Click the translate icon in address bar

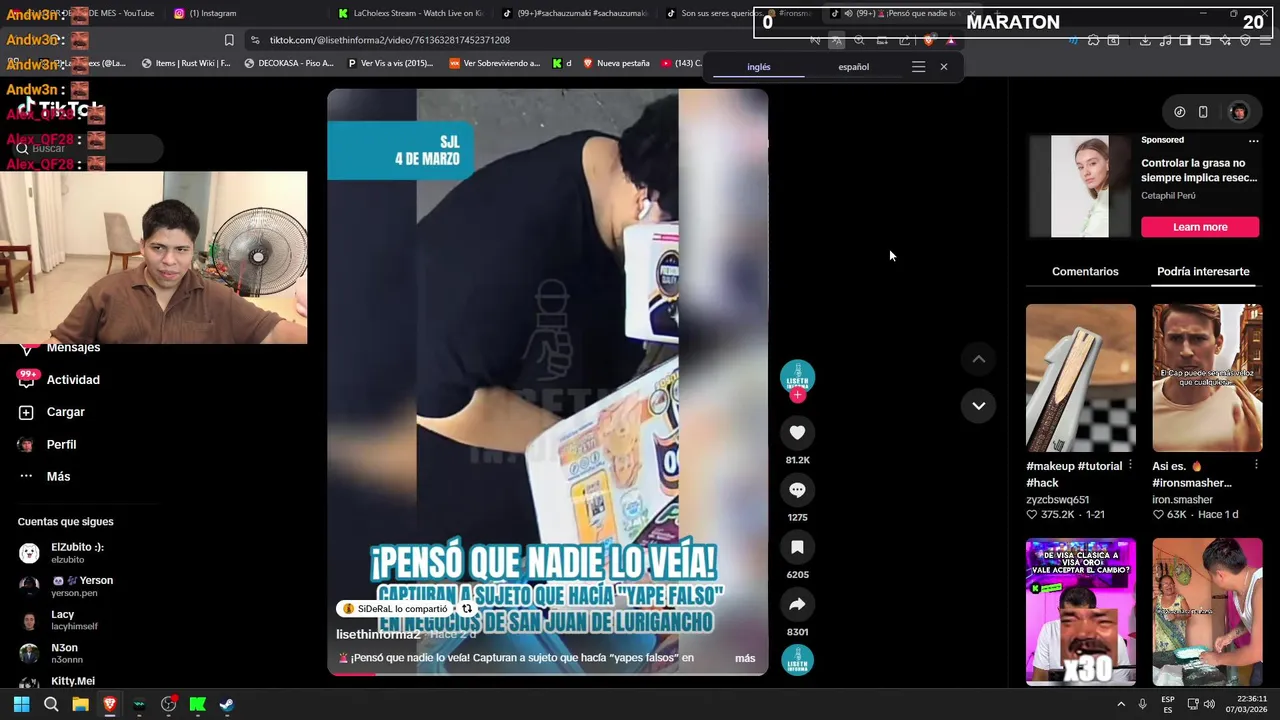click(x=836, y=40)
